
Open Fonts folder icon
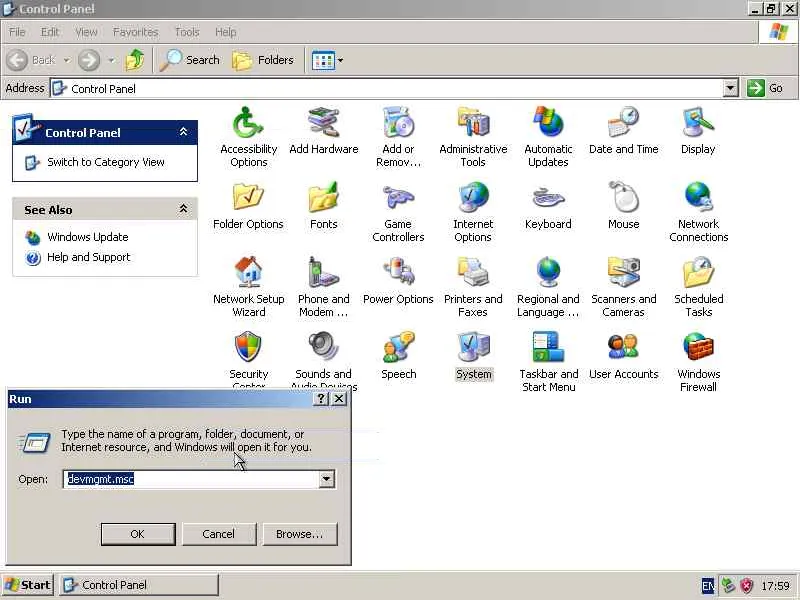pyautogui.click(x=323, y=198)
